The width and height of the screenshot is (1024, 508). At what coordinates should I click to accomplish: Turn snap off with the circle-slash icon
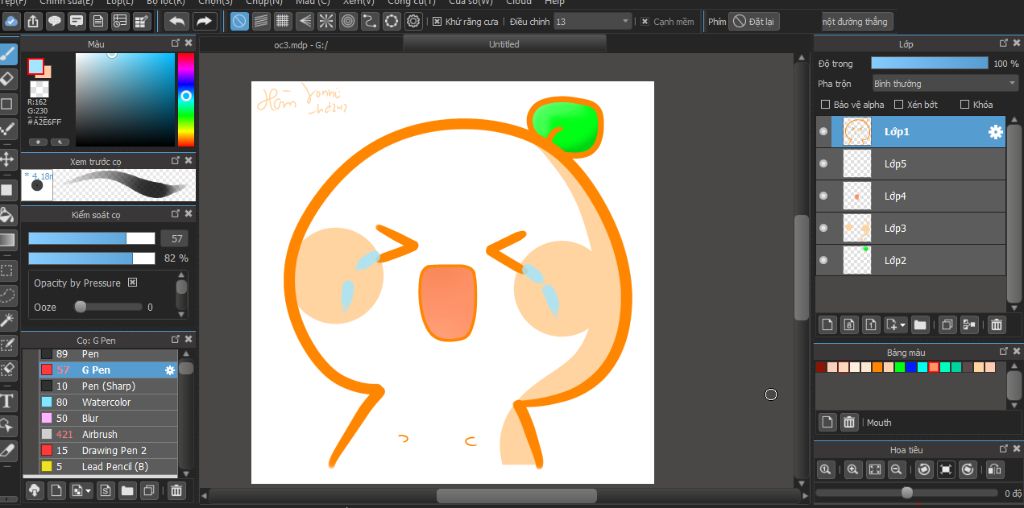[x=240, y=21]
